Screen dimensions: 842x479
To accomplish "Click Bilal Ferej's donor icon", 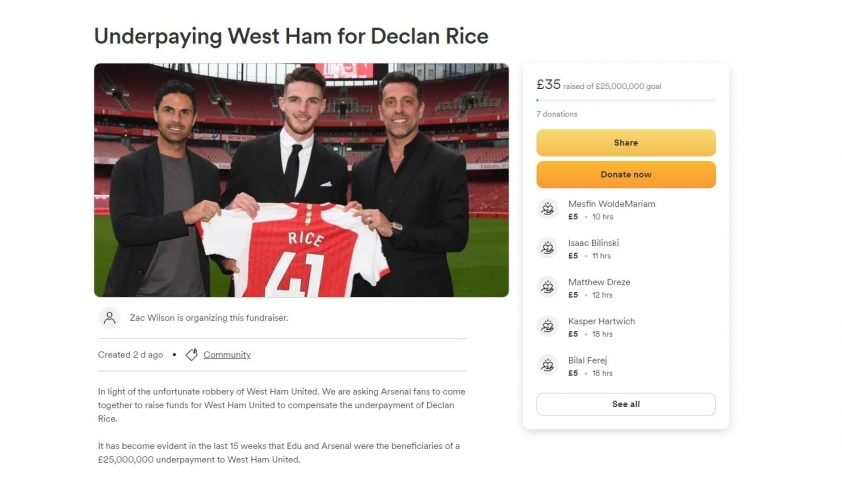I will (547, 366).
